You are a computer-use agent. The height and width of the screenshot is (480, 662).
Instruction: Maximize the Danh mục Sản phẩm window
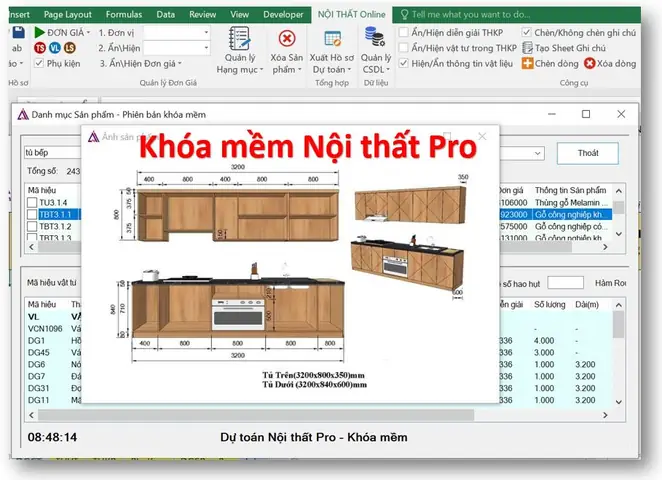pos(586,114)
